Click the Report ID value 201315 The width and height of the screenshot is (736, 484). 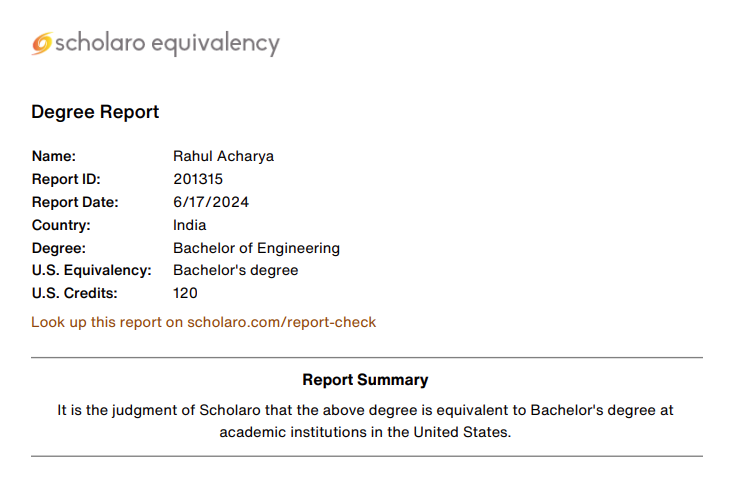click(198, 179)
